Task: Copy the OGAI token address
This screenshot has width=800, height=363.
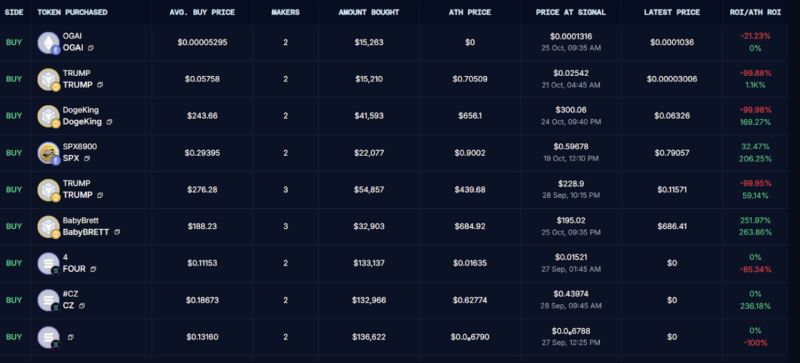Action: (91, 48)
